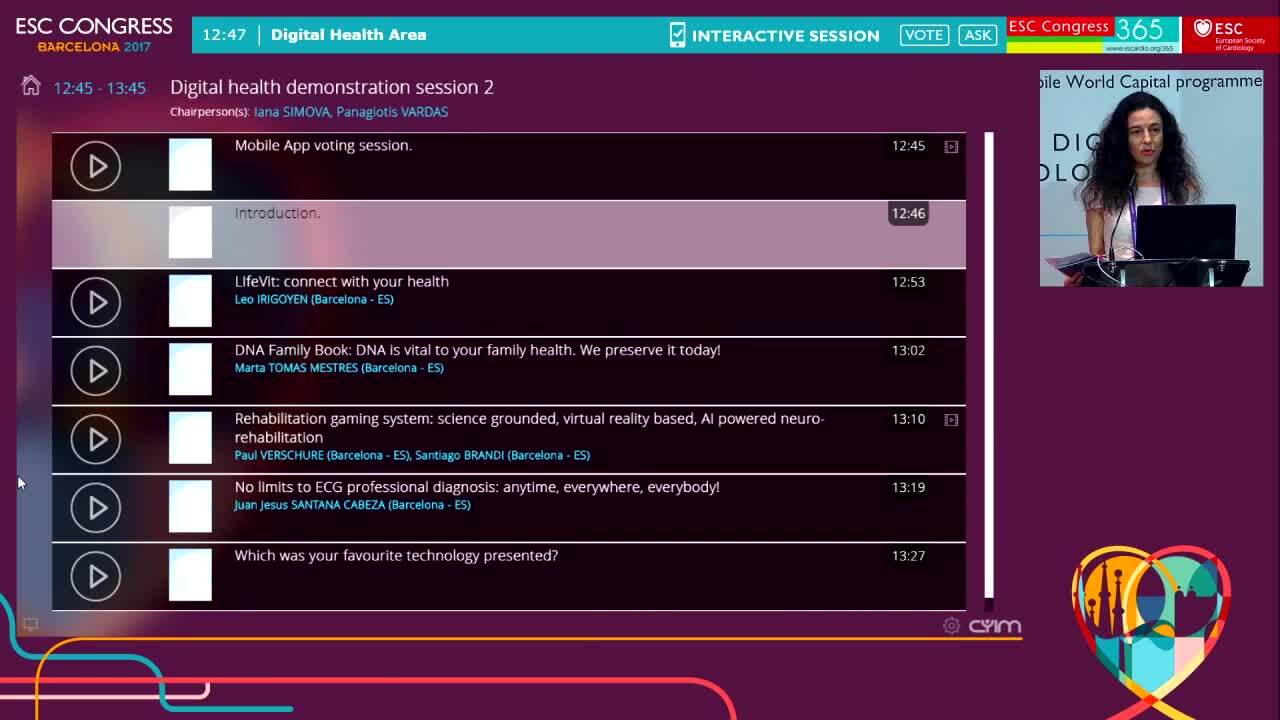Click the 12:45 Mobile App voting time
This screenshot has width=1280, height=720.
point(908,146)
